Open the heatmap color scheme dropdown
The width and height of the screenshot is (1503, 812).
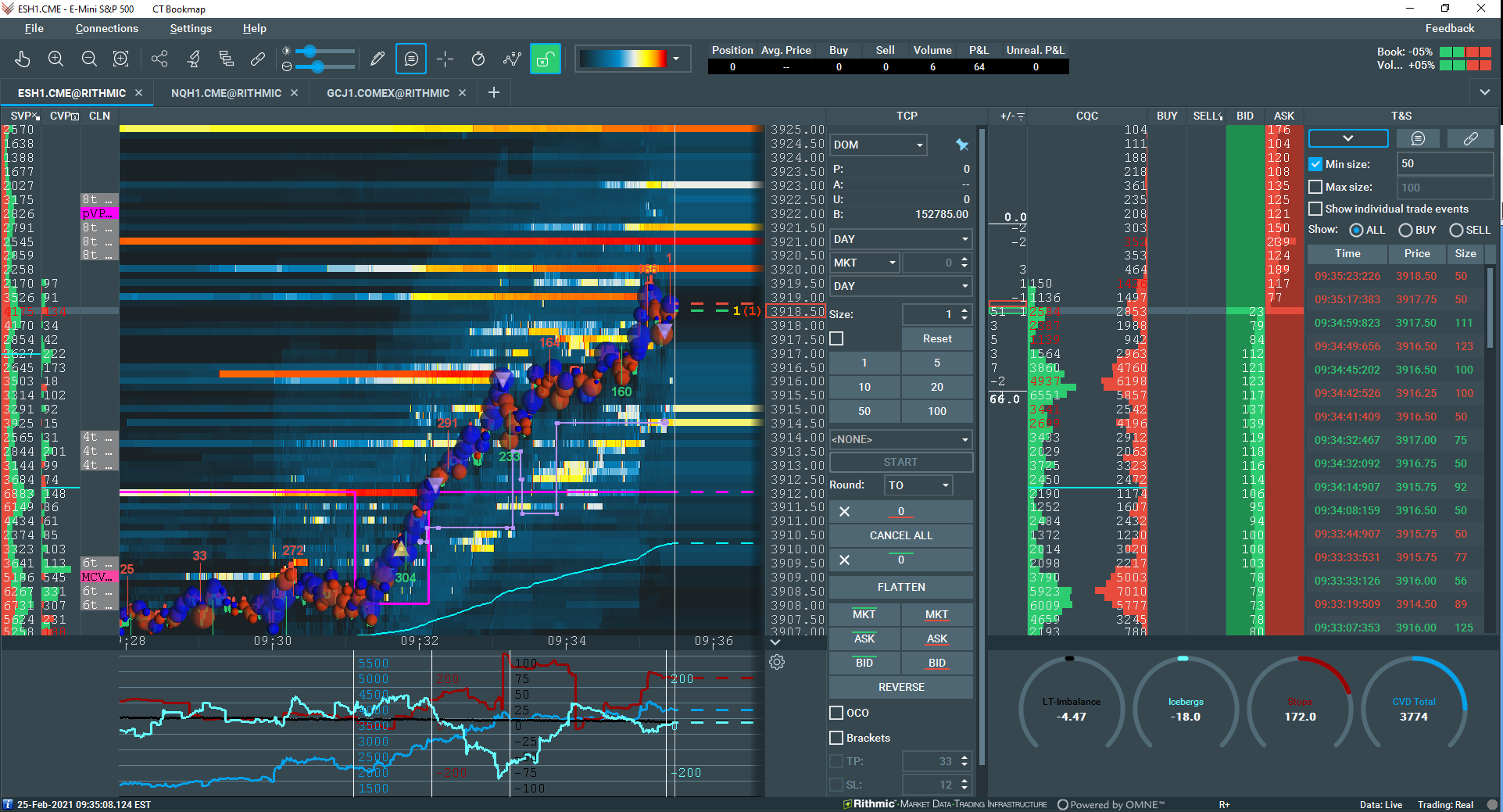[x=676, y=59]
